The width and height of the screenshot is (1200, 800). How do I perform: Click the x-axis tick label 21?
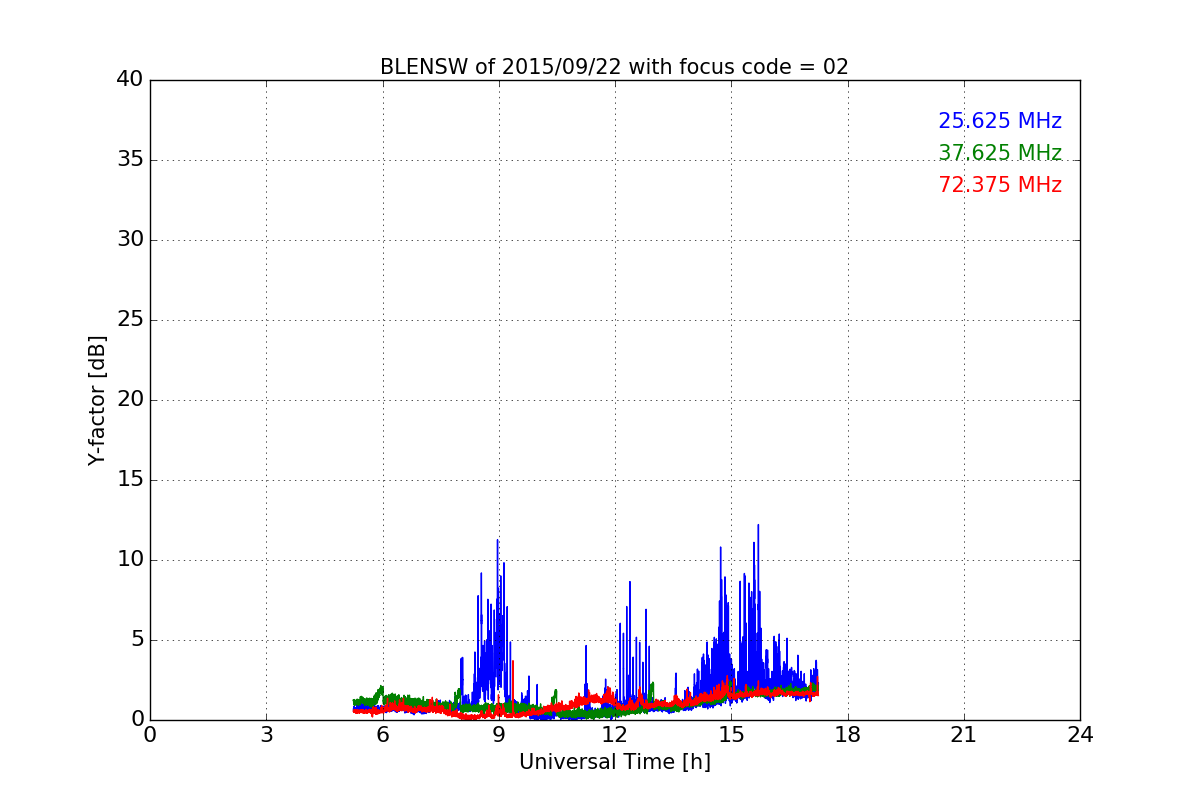coord(964,734)
